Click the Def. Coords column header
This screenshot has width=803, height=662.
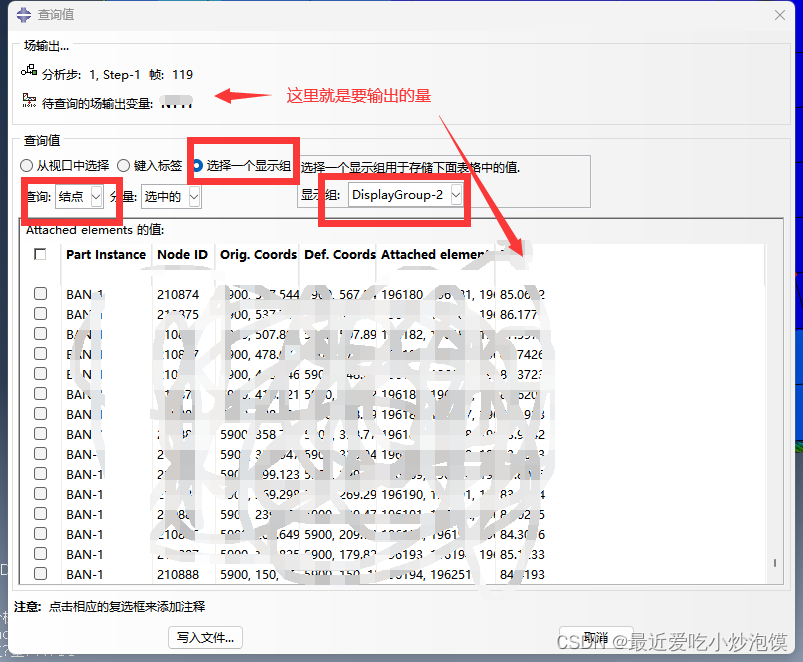coord(339,254)
